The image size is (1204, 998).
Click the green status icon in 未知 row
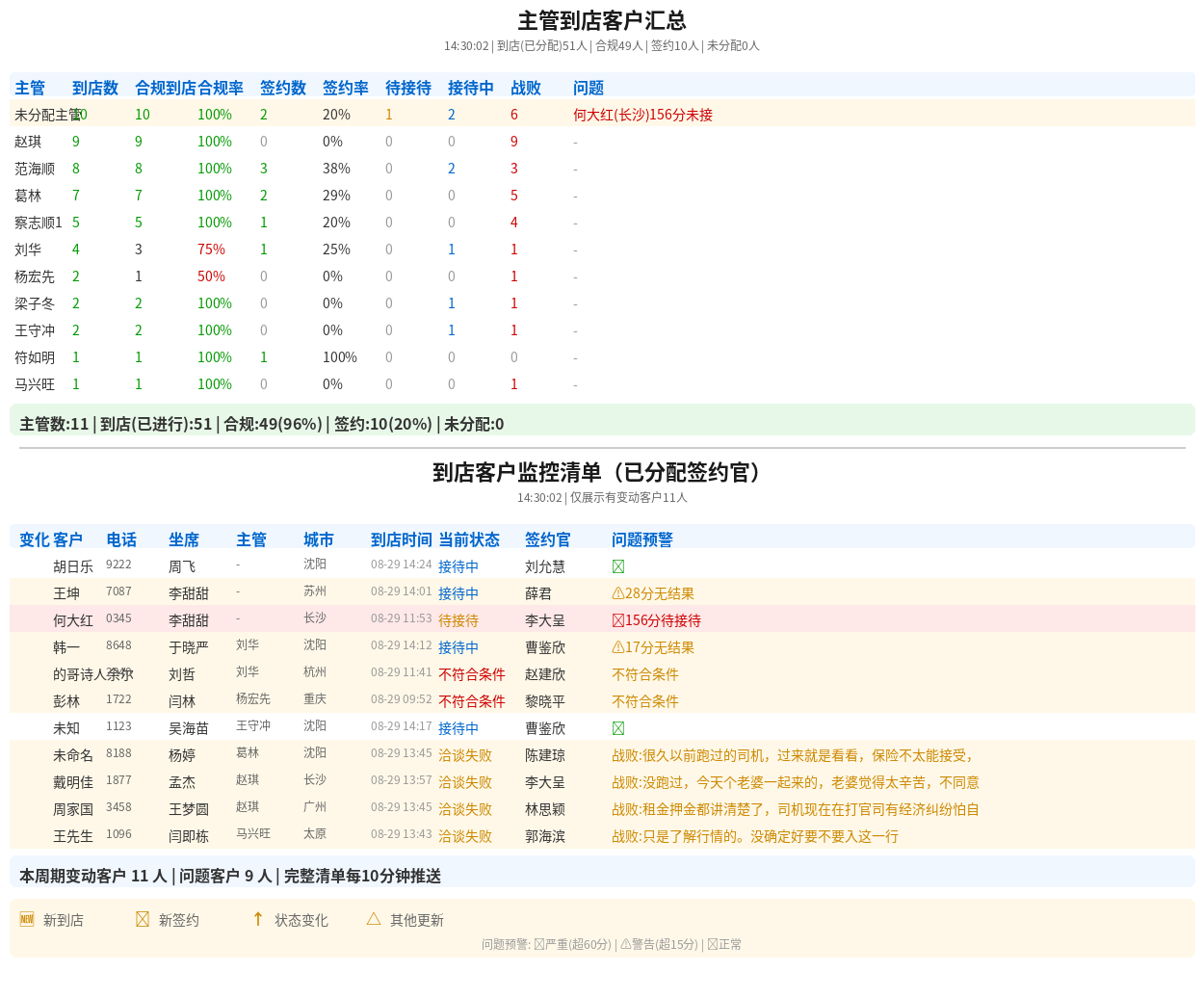618,728
